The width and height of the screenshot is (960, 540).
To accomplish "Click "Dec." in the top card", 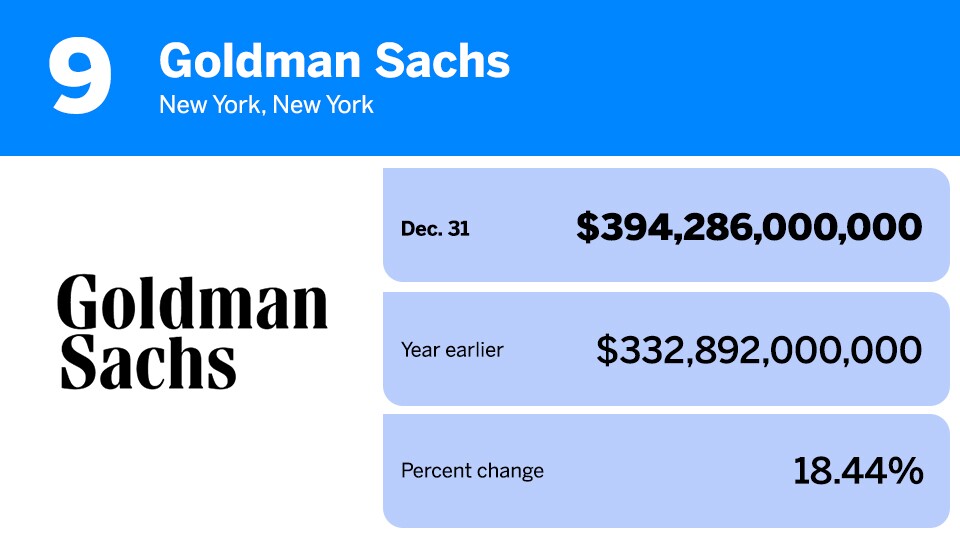I will pos(421,228).
